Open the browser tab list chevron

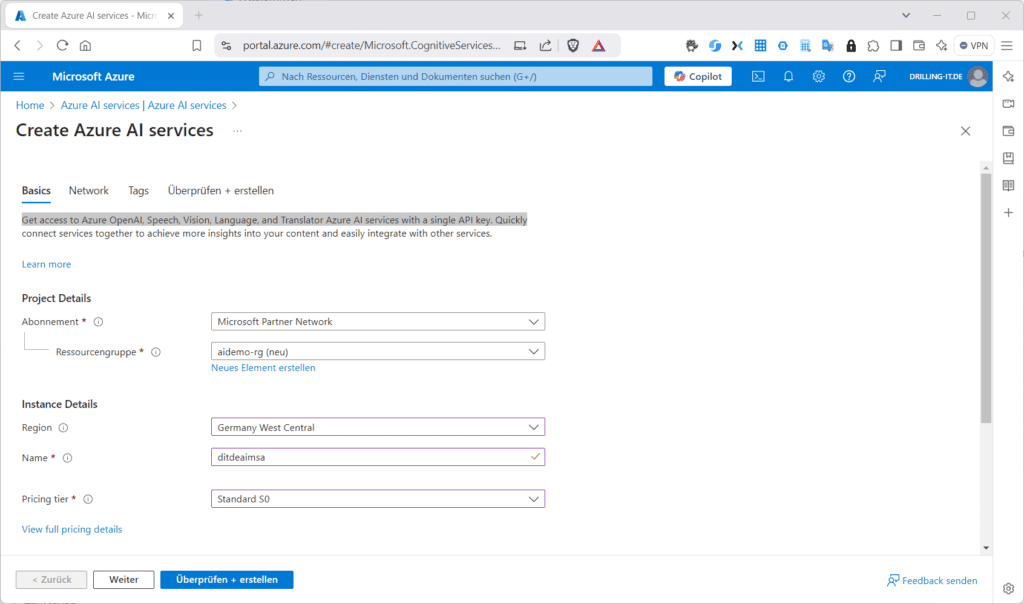(906, 15)
